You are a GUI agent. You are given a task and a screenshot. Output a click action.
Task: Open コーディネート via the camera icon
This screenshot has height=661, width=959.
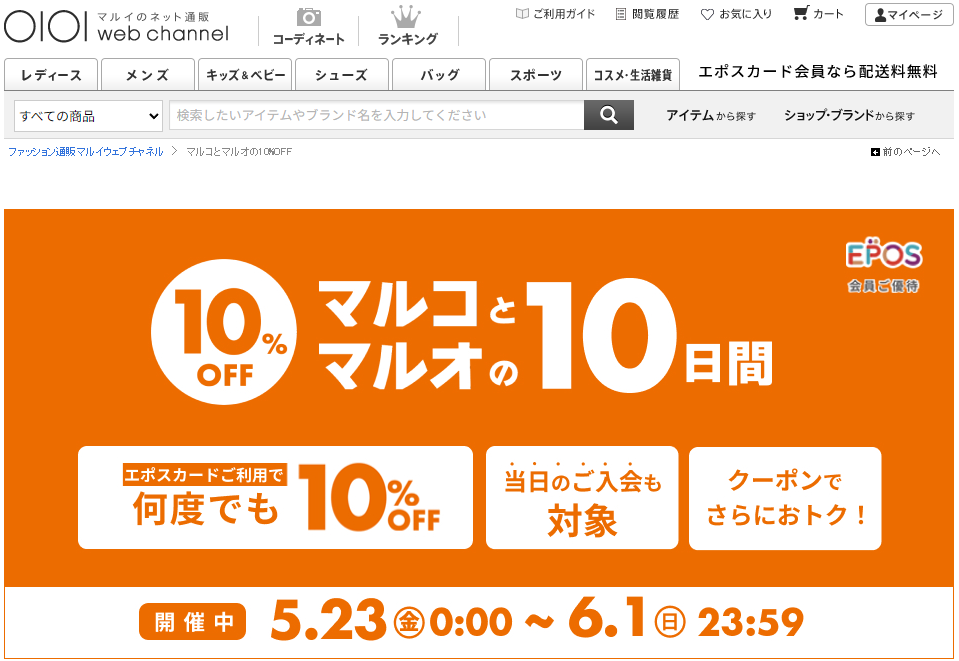(x=308, y=27)
